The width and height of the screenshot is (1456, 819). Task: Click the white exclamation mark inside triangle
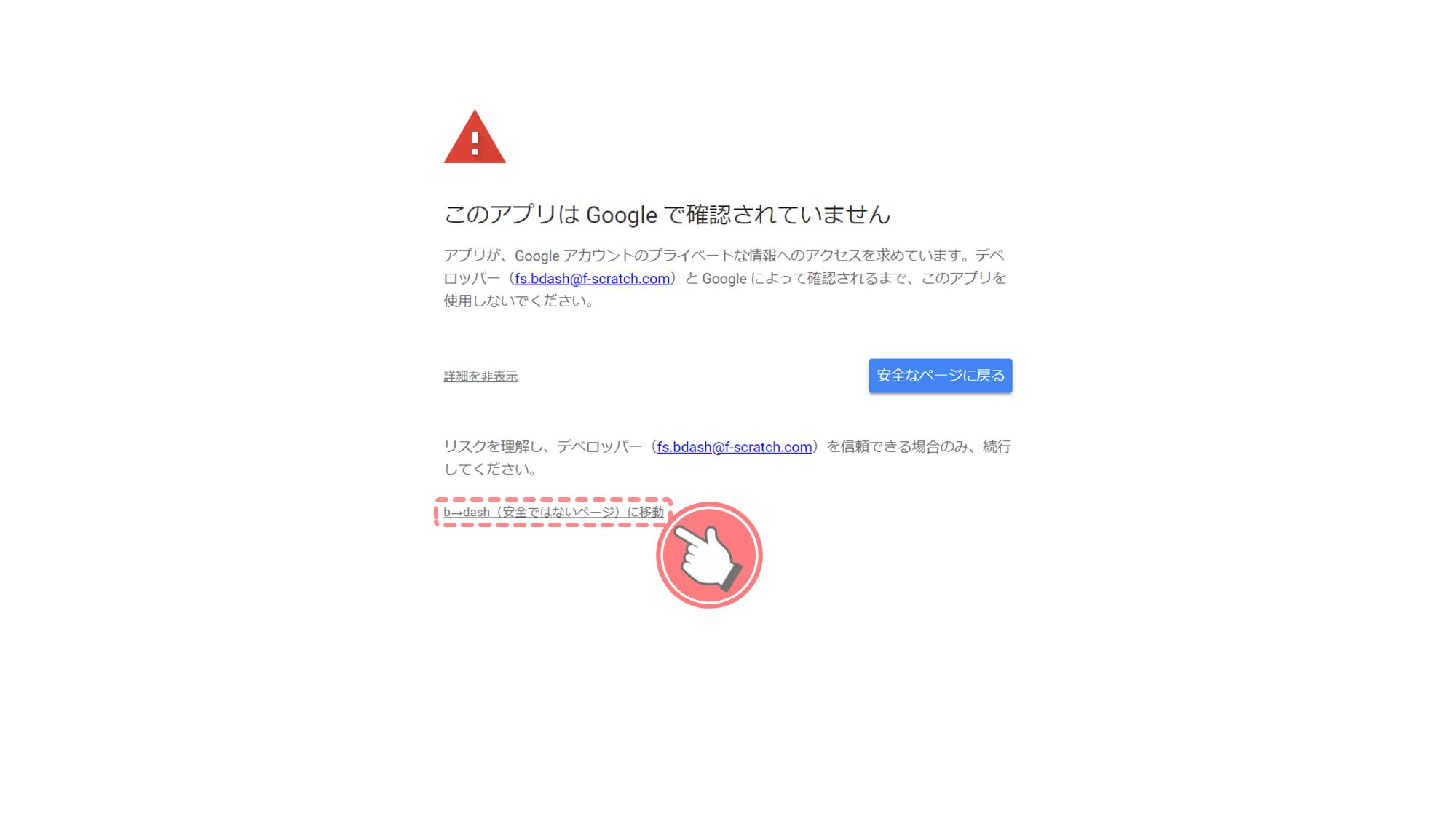click(475, 143)
